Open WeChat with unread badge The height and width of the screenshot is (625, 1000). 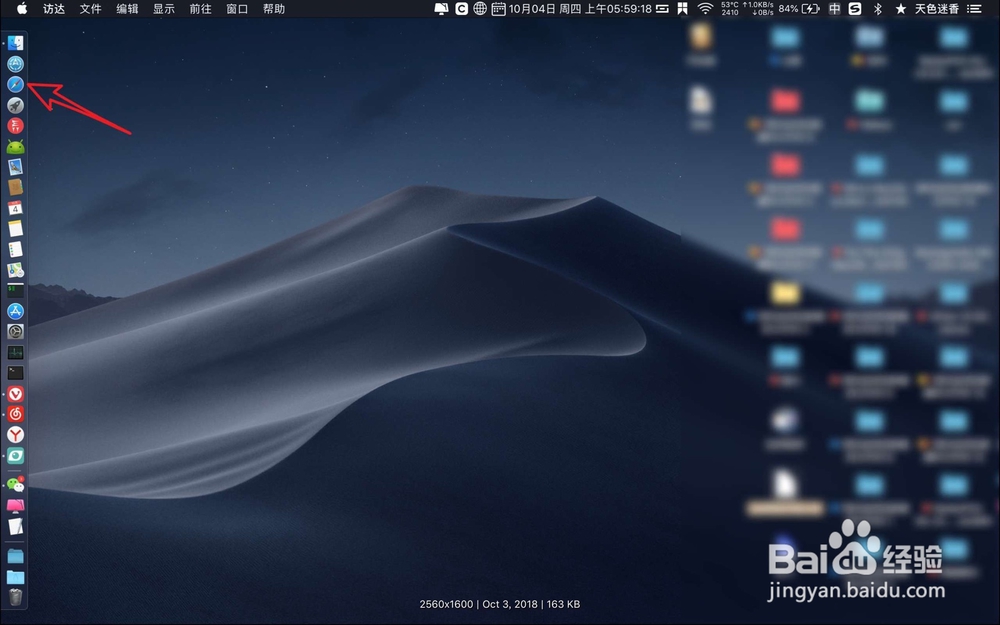click(x=15, y=485)
